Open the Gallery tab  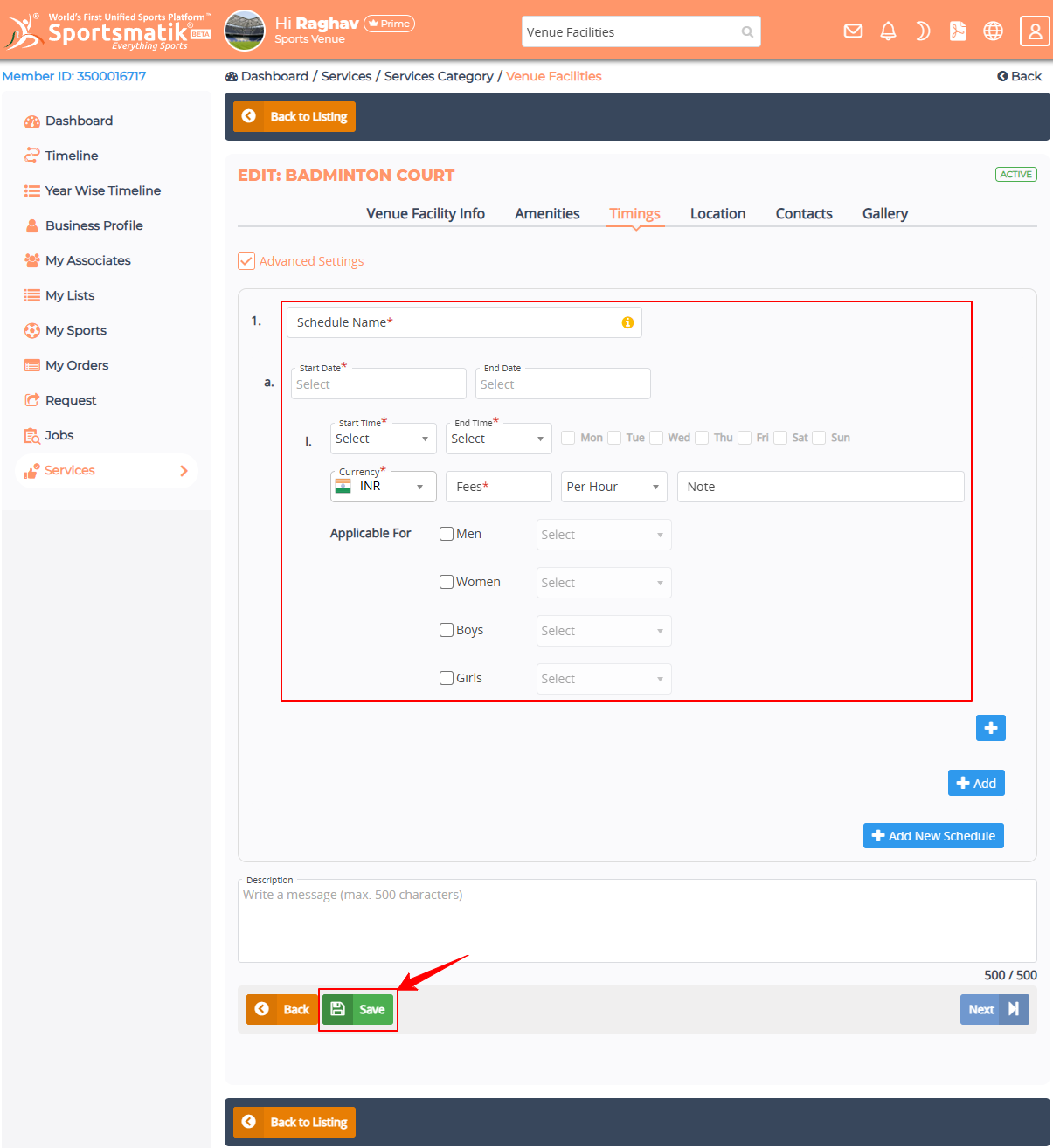pos(884,214)
